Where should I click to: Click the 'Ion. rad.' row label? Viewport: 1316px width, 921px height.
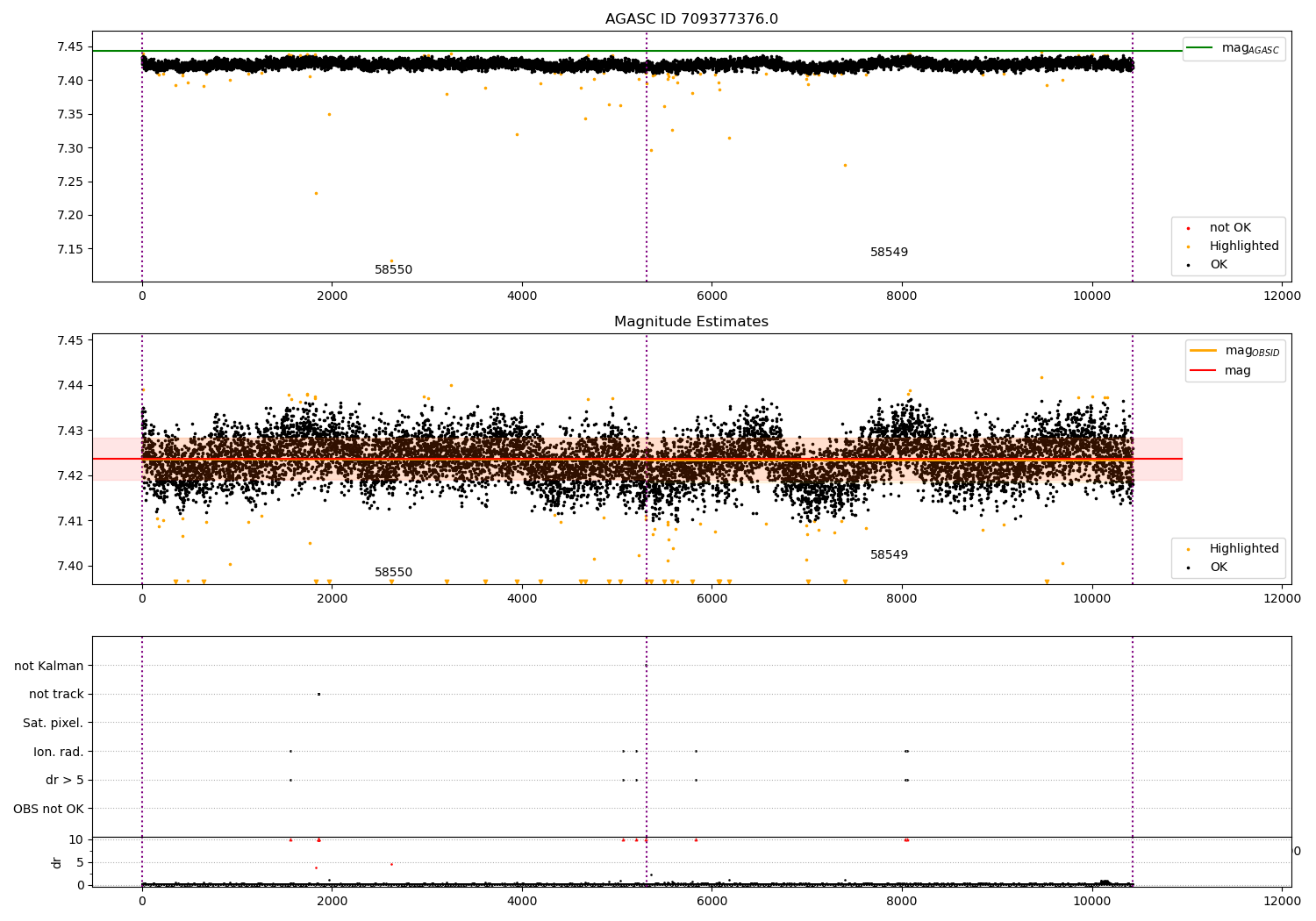(x=59, y=752)
